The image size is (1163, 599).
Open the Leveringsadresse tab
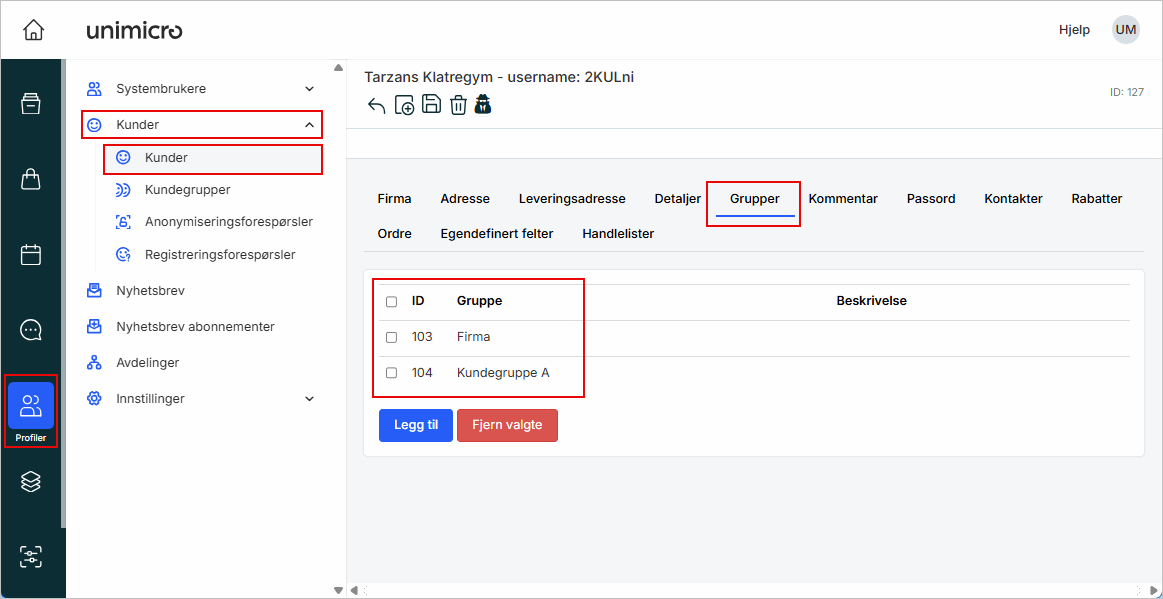click(572, 199)
